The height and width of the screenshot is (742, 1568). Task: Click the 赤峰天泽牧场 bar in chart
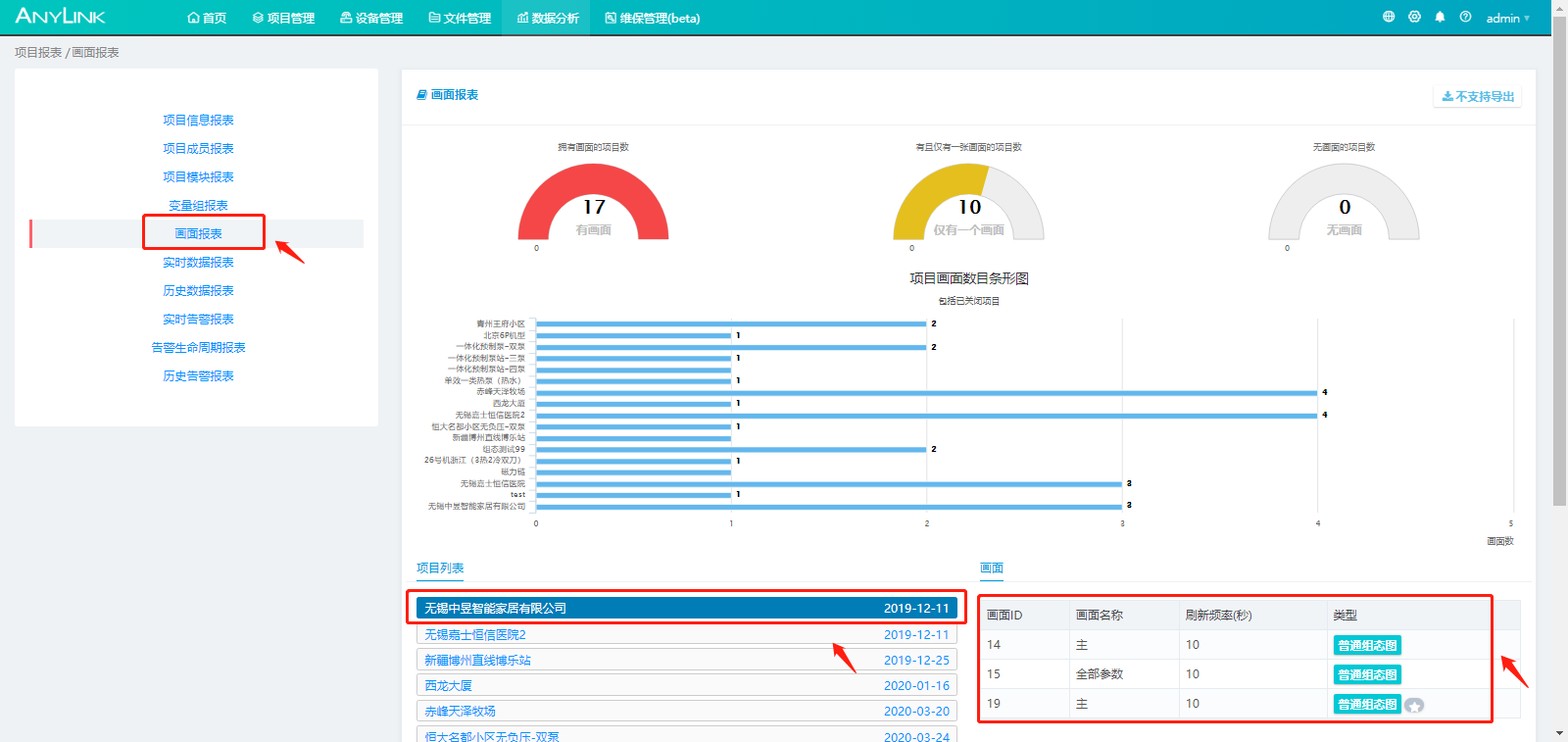click(926, 392)
